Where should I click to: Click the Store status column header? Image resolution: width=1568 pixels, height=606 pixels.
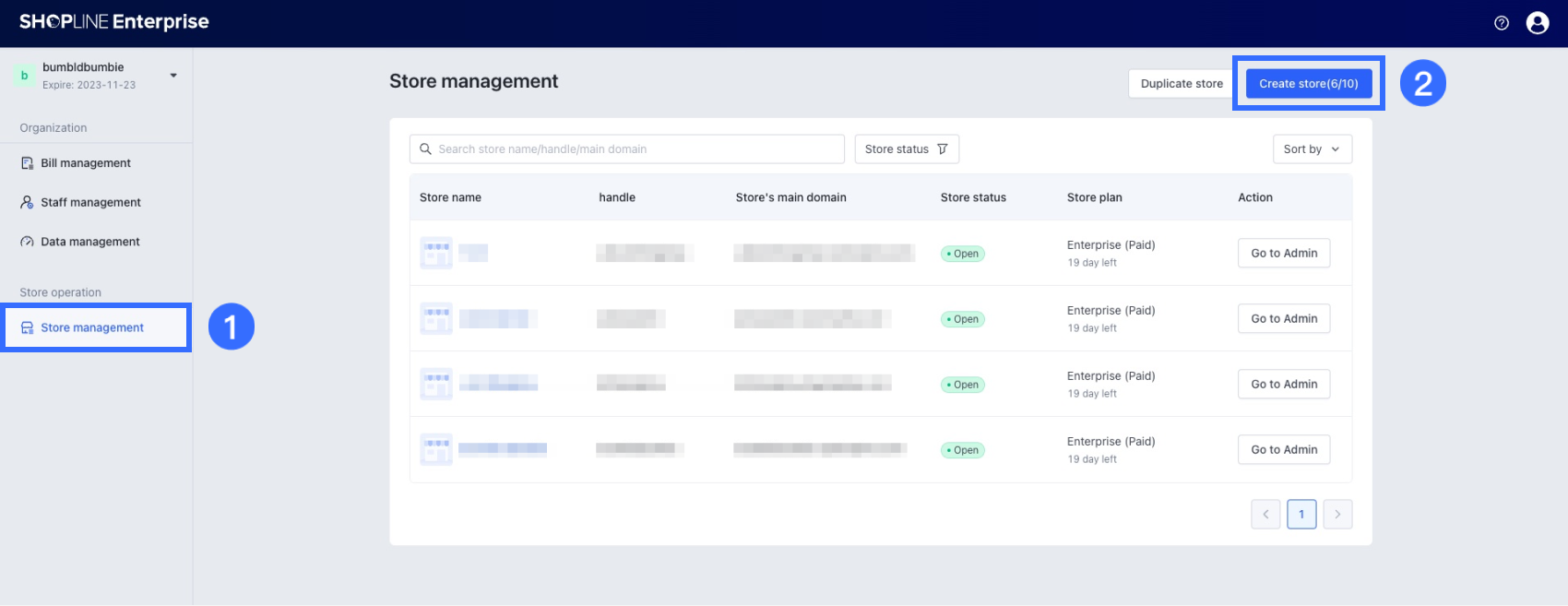(973, 197)
